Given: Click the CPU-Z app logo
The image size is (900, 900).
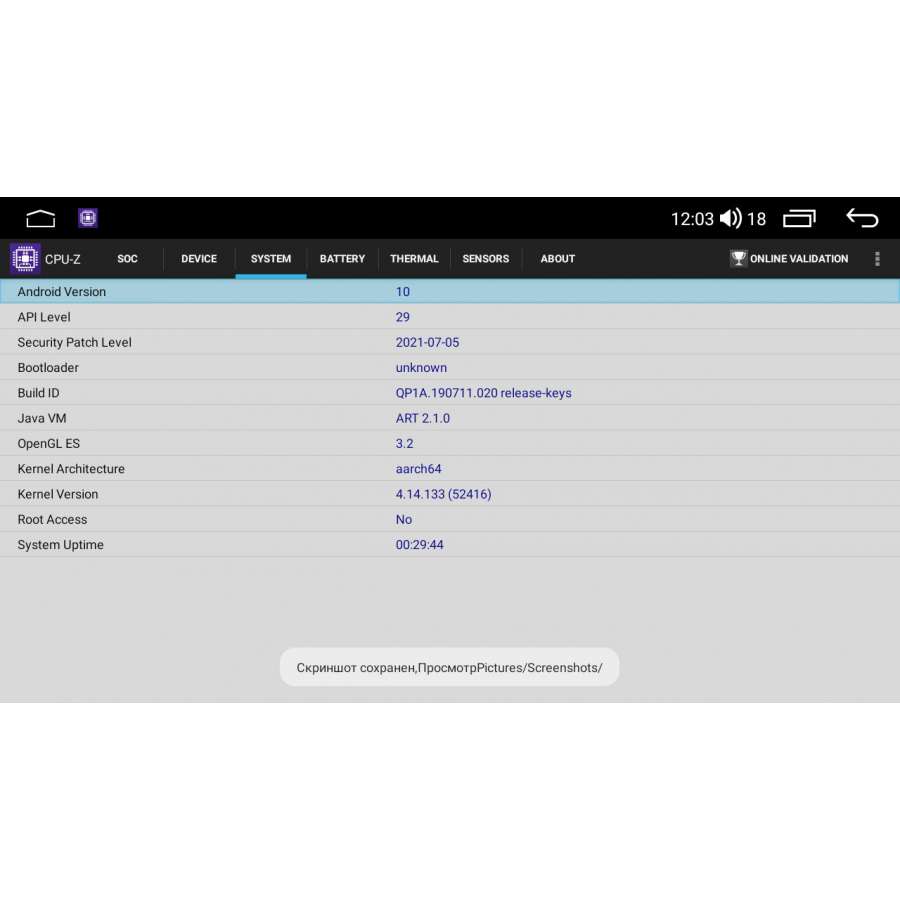Looking at the screenshot, I should [x=25, y=259].
